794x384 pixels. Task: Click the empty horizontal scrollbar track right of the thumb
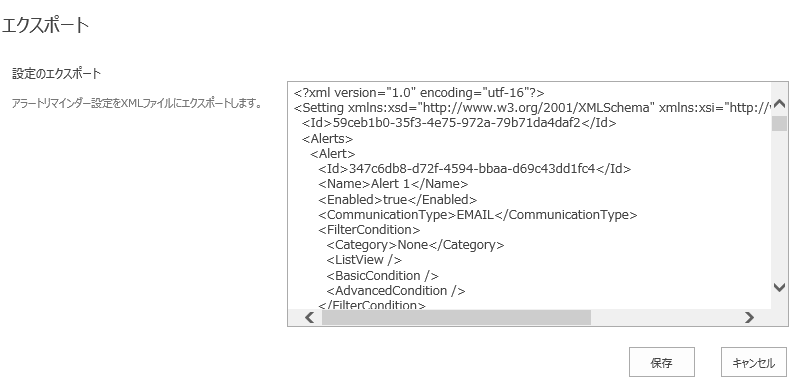pyautogui.click(x=666, y=318)
